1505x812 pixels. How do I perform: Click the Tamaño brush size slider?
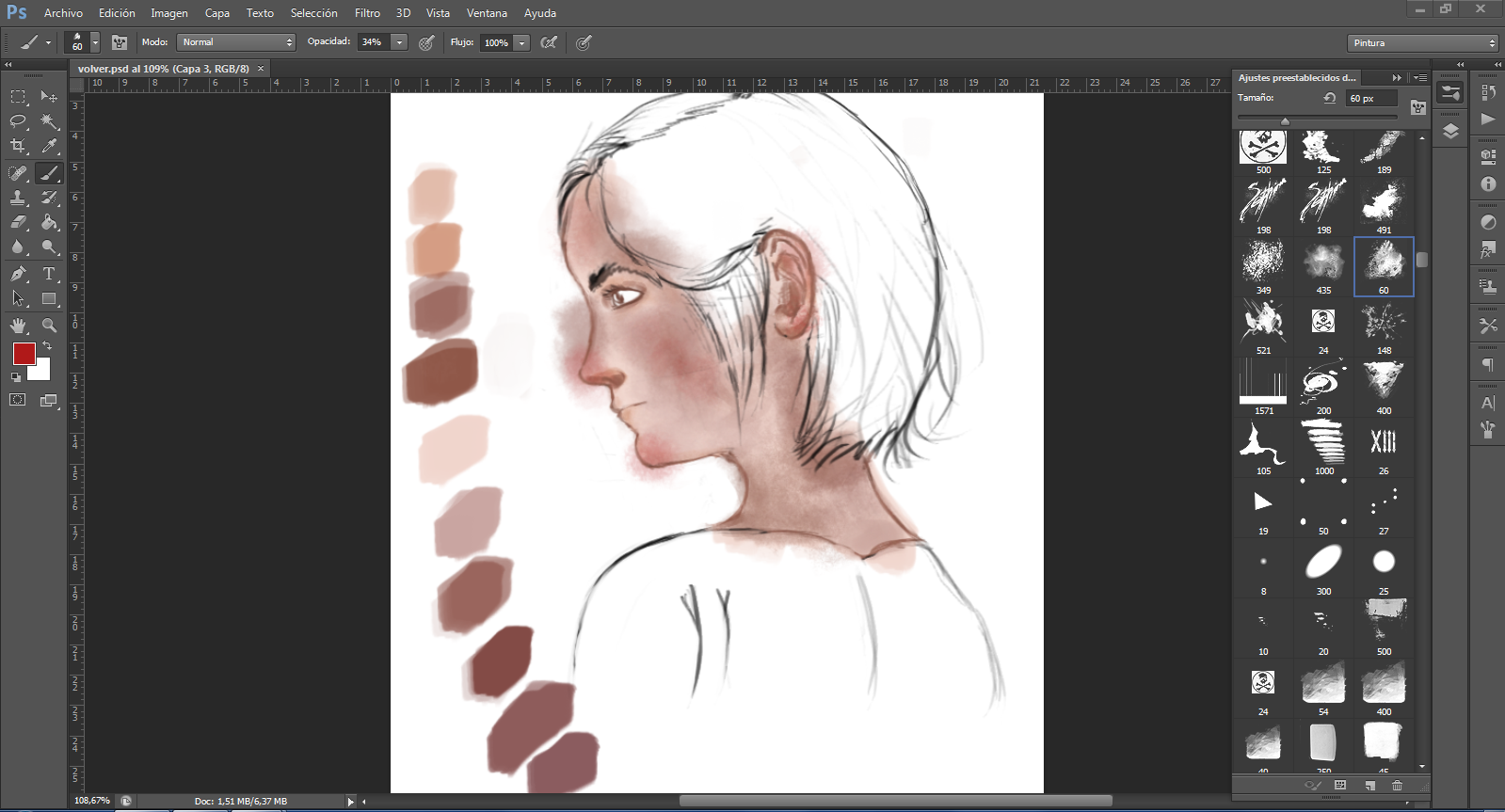(1318, 119)
